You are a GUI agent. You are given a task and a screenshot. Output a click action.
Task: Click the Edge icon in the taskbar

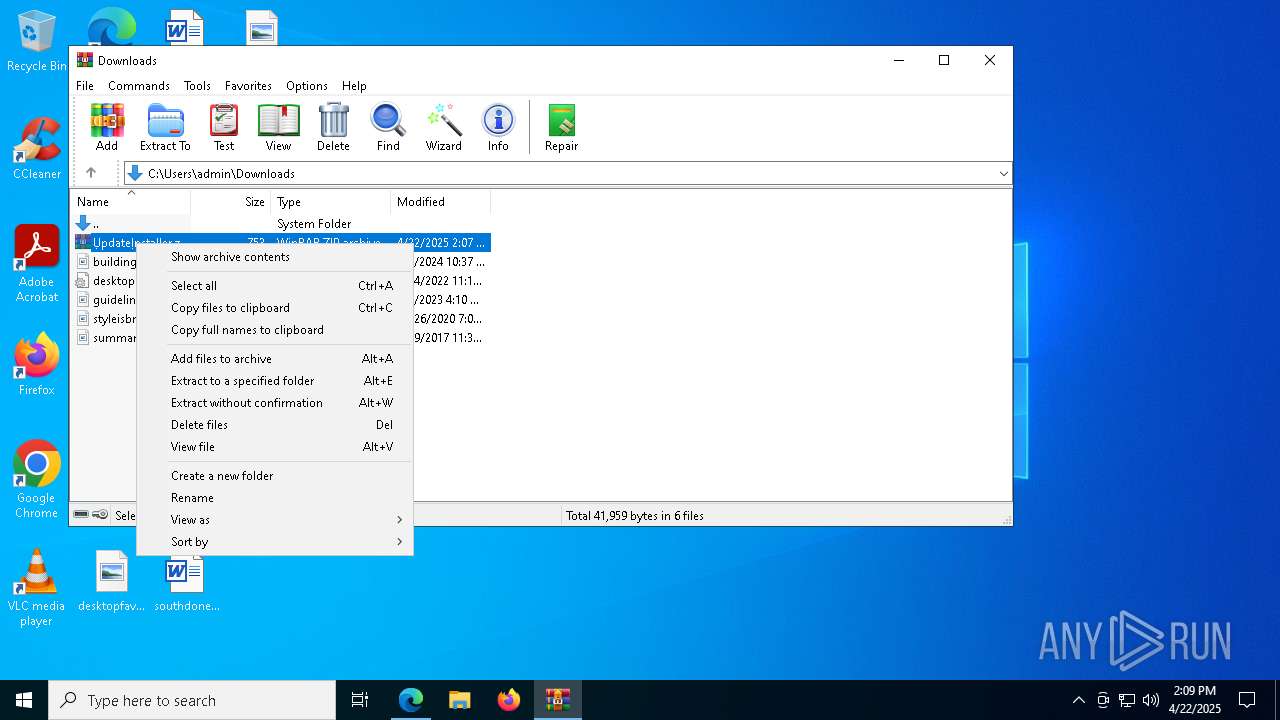click(x=411, y=700)
